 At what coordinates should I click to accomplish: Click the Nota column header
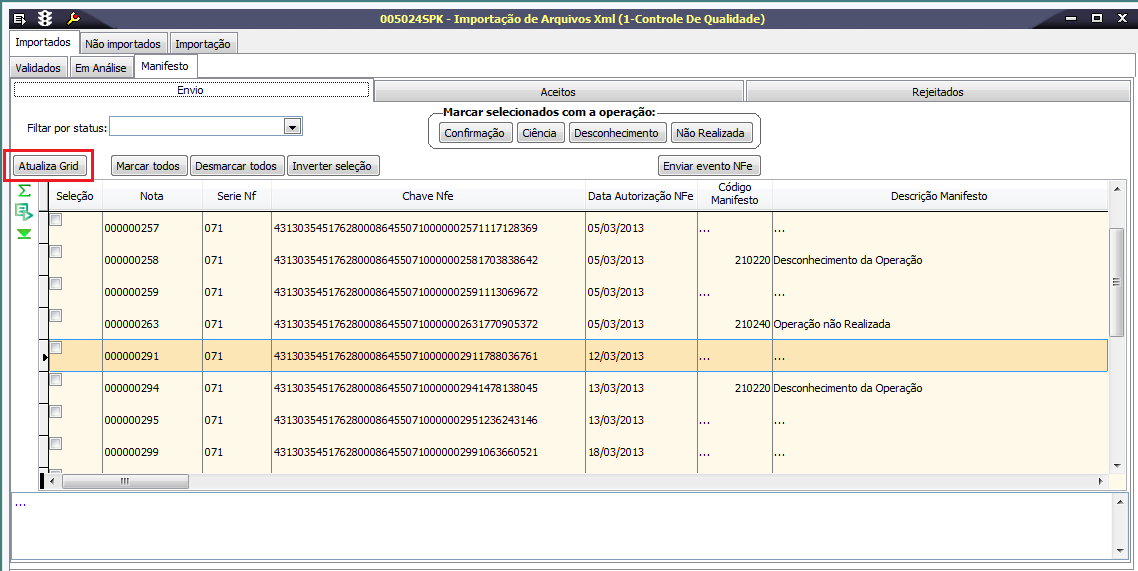(x=152, y=196)
